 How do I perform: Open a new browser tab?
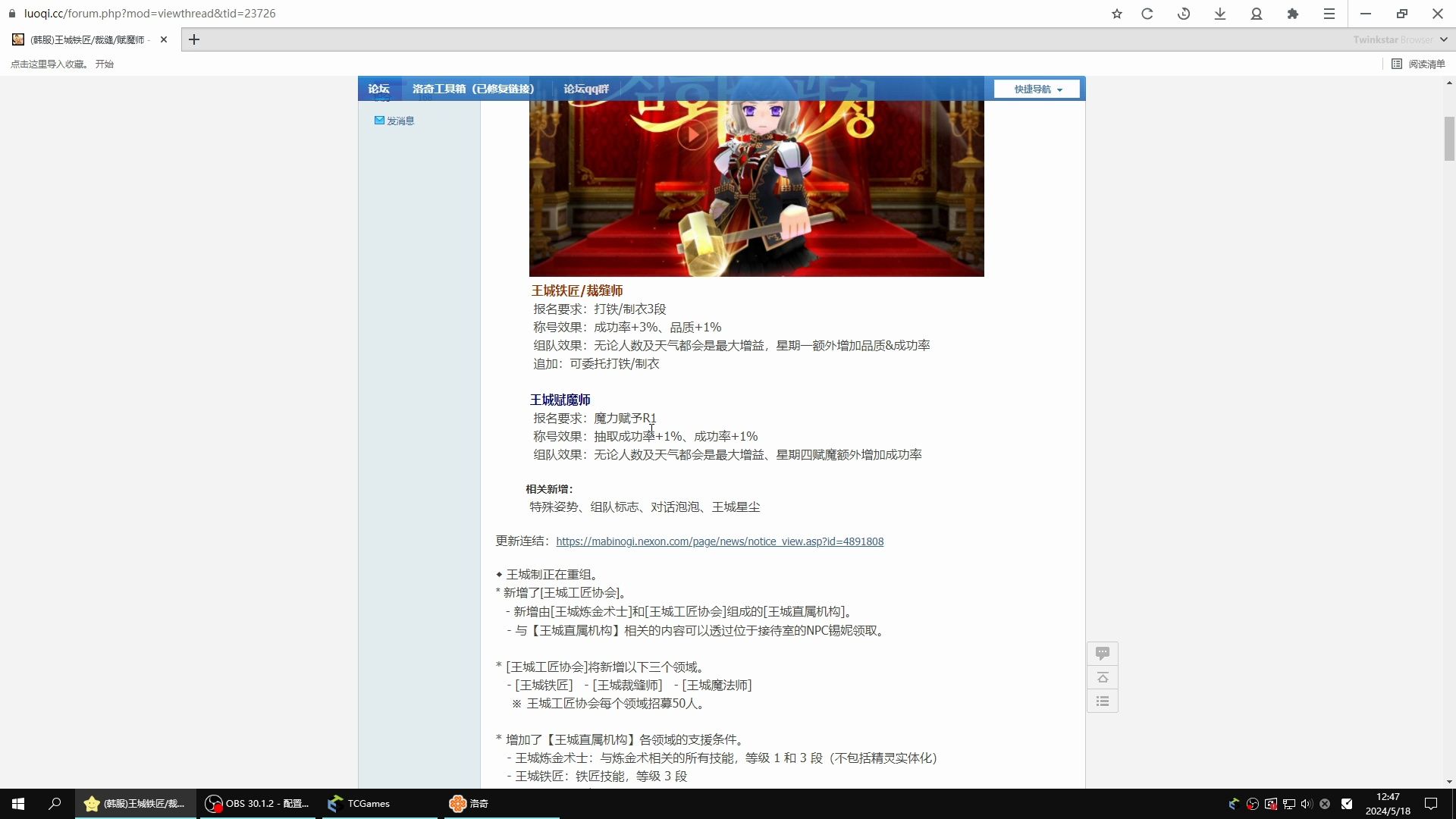point(194,39)
